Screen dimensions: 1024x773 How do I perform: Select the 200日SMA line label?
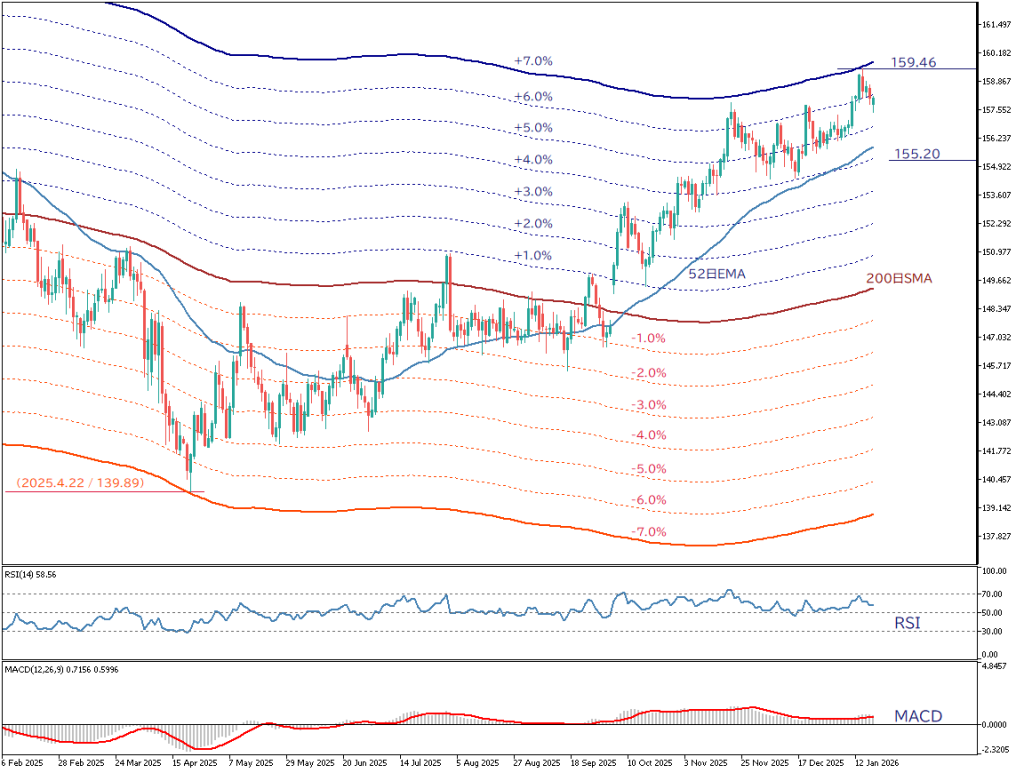pos(900,279)
